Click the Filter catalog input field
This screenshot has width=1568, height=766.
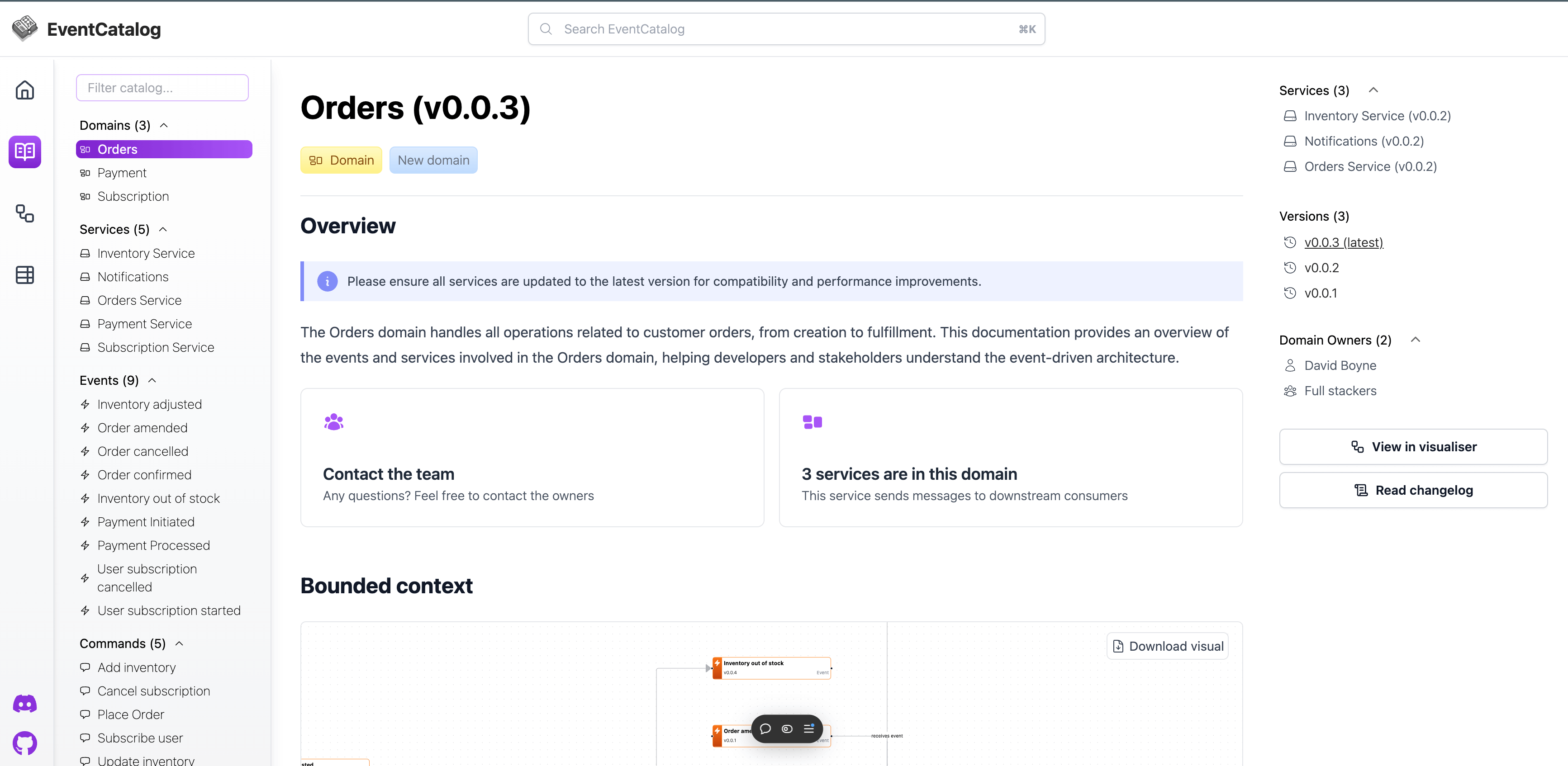(162, 88)
